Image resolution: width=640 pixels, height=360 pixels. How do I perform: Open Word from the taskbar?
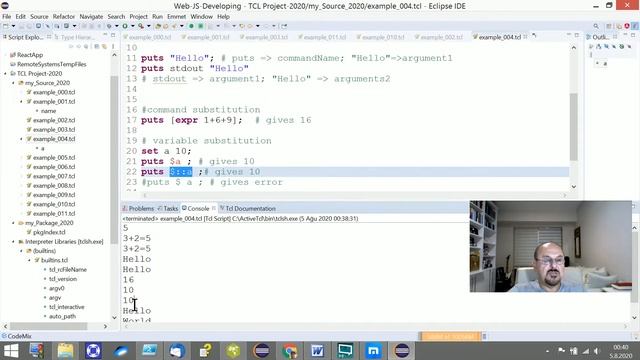pyautogui.click(x=318, y=351)
